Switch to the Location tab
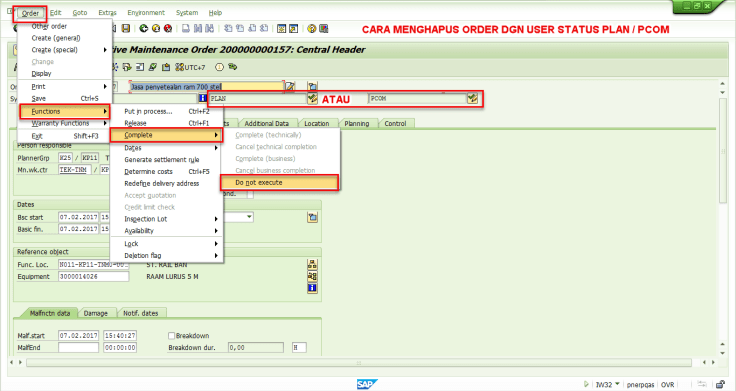Image resolution: width=736 pixels, height=391 pixels. coord(317,123)
